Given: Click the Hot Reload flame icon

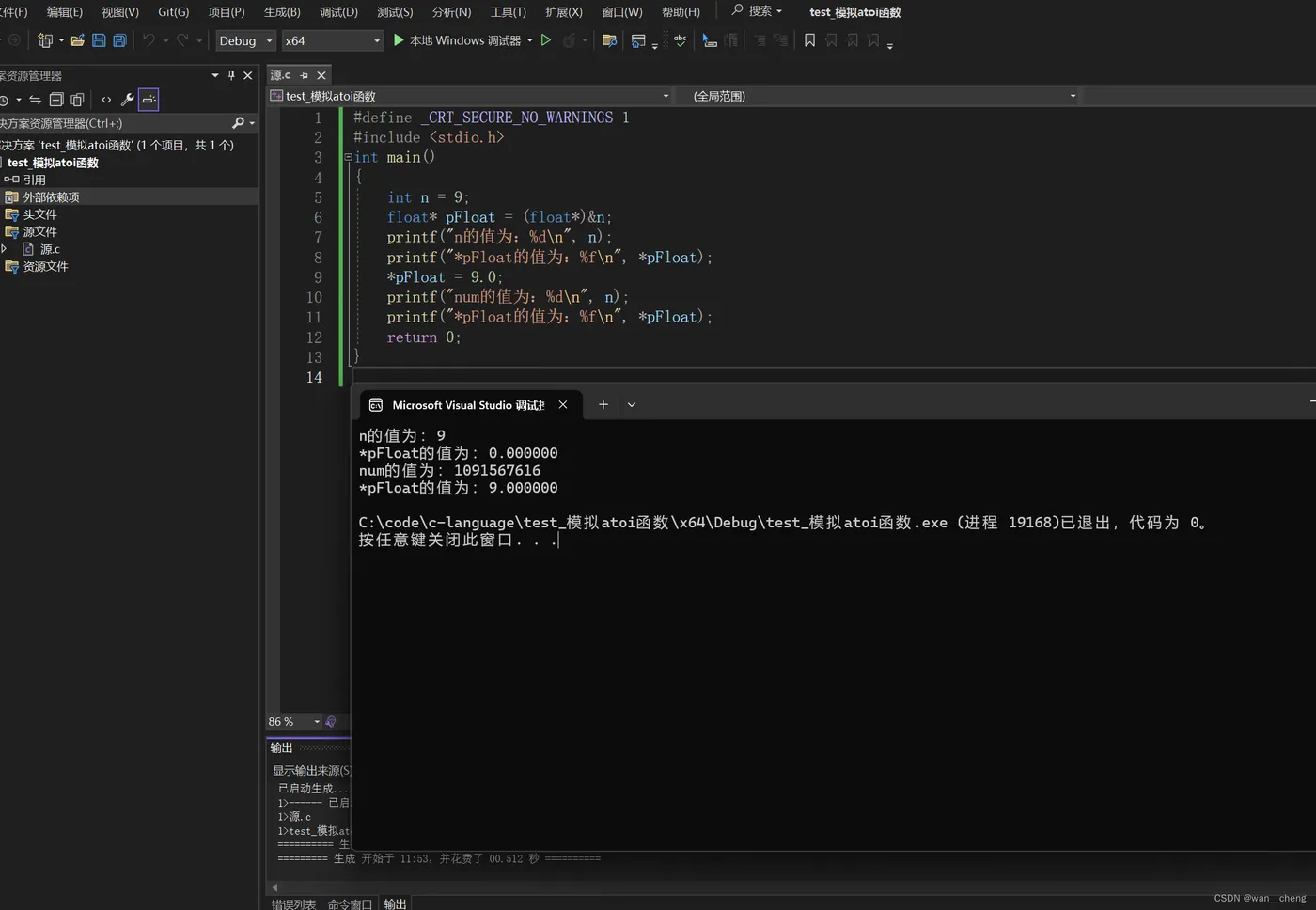Looking at the screenshot, I should [569, 40].
